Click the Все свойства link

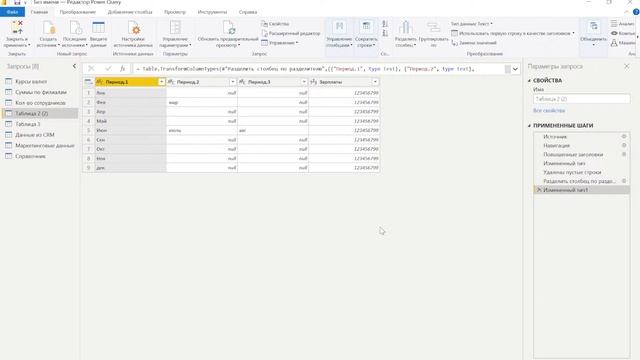pos(549,111)
